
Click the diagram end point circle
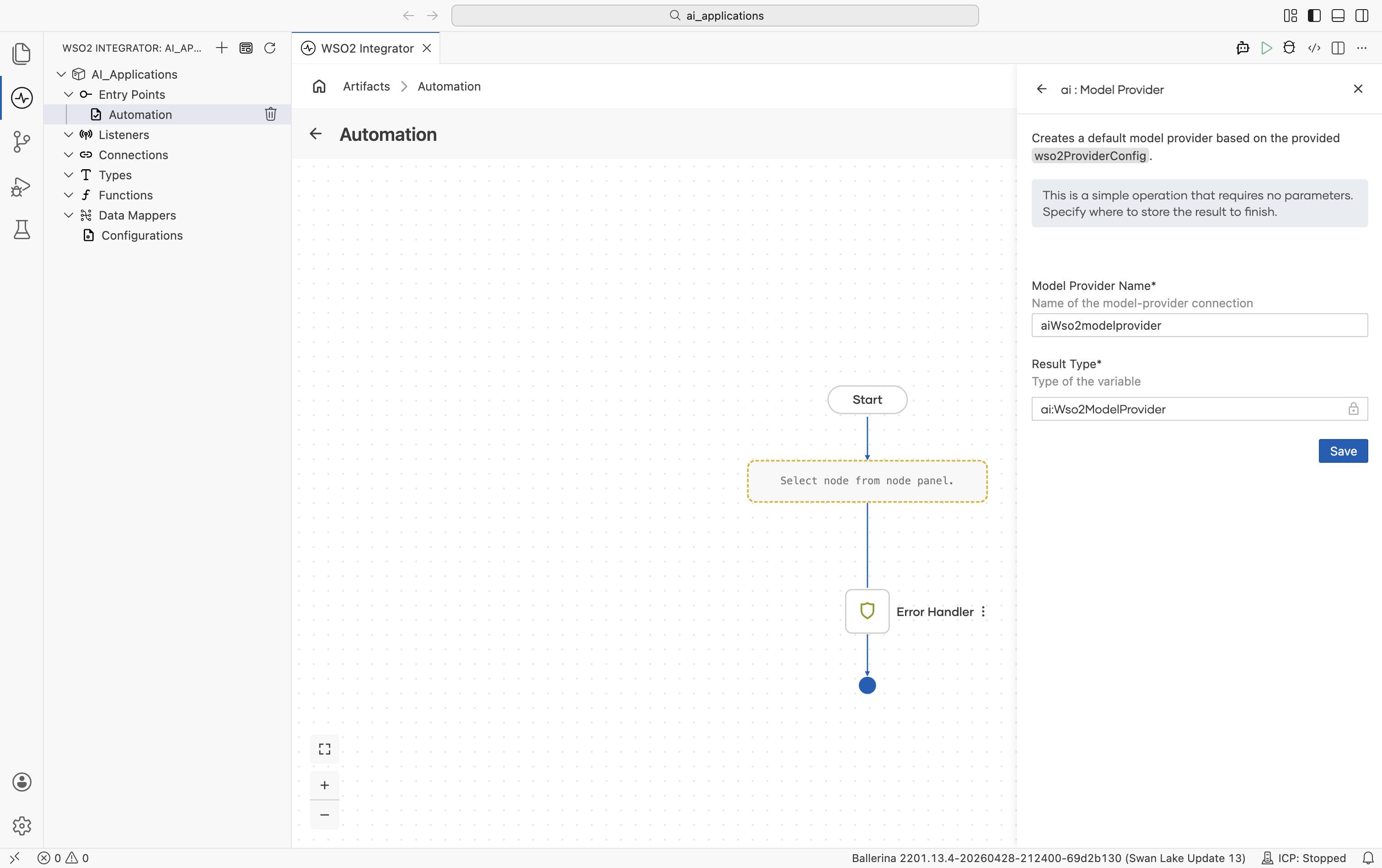click(x=867, y=686)
